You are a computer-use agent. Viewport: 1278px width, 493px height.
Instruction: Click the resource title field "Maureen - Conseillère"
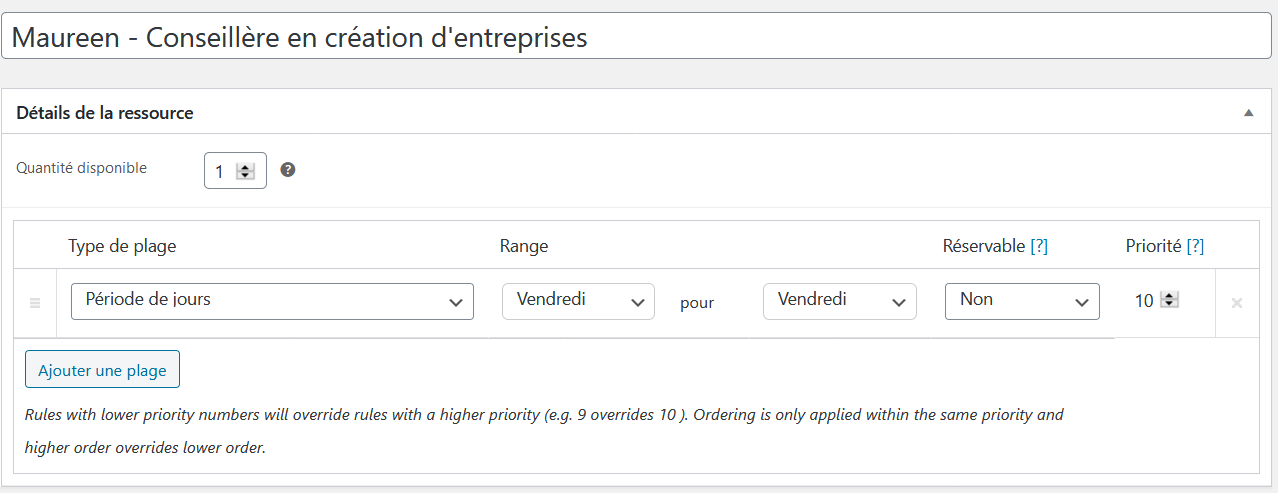[x=637, y=39]
